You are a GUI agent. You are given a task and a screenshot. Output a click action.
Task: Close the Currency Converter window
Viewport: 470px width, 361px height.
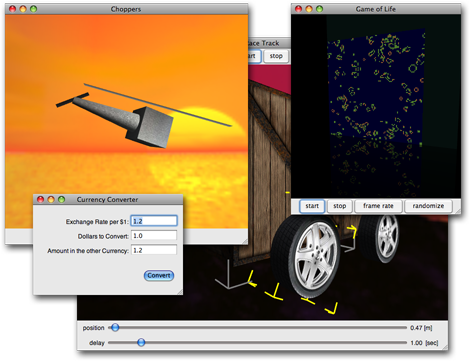40,199
